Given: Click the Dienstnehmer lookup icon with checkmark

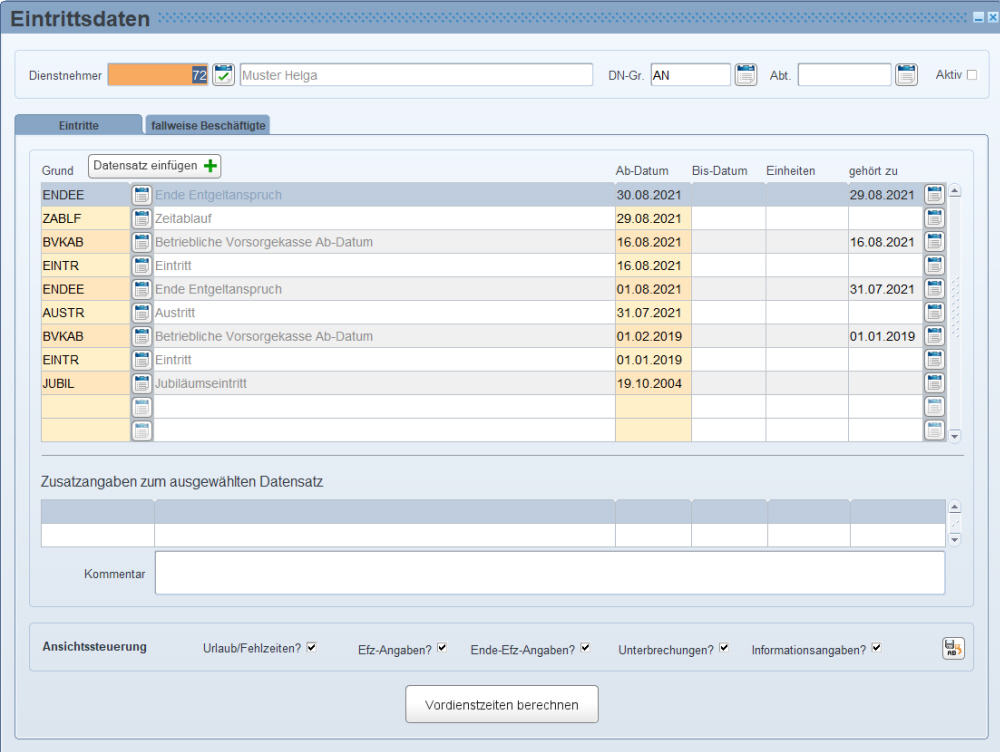Looking at the screenshot, I should (x=223, y=75).
